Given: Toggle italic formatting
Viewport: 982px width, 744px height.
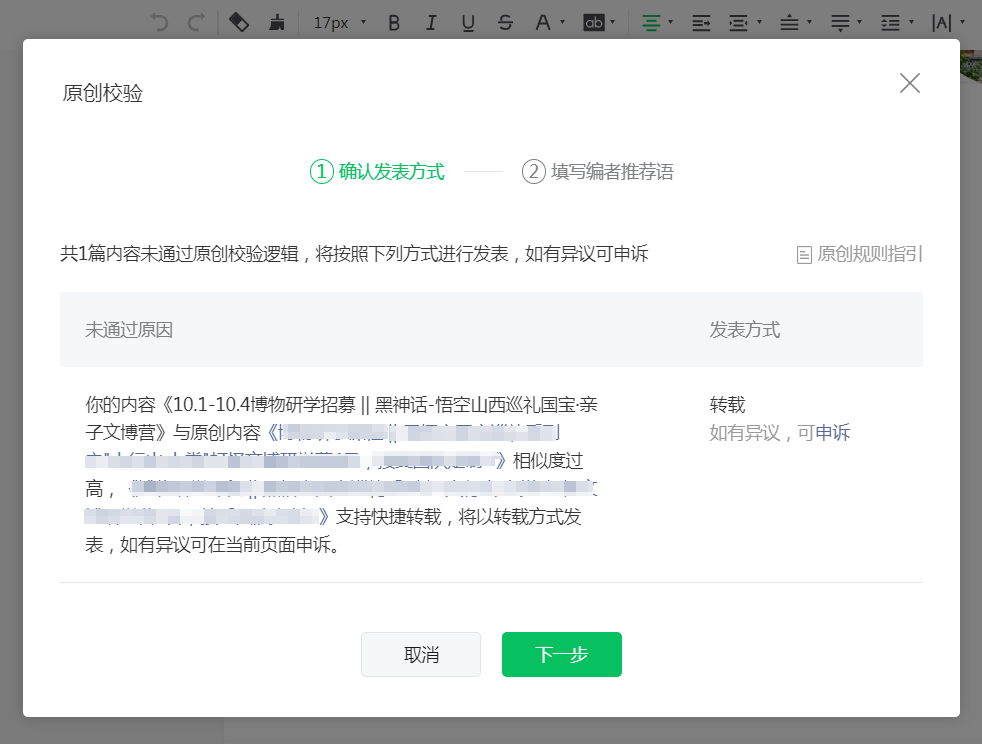Looking at the screenshot, I should click(x=431, y=22).
